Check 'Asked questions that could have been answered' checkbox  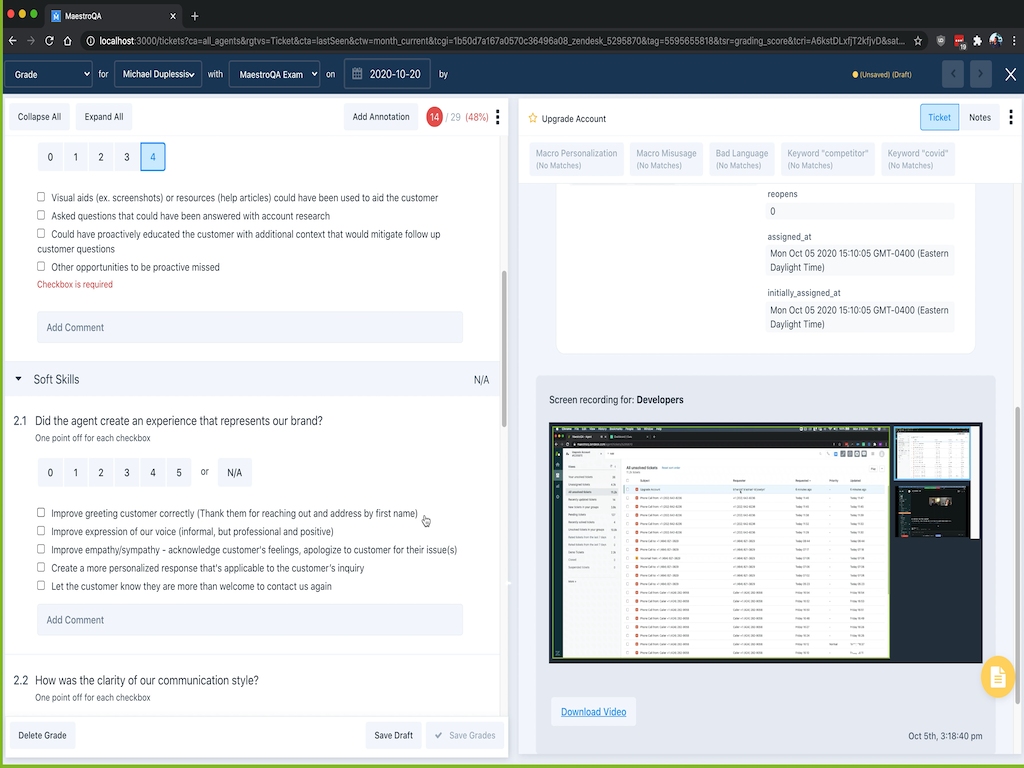[x=40, y=215]
